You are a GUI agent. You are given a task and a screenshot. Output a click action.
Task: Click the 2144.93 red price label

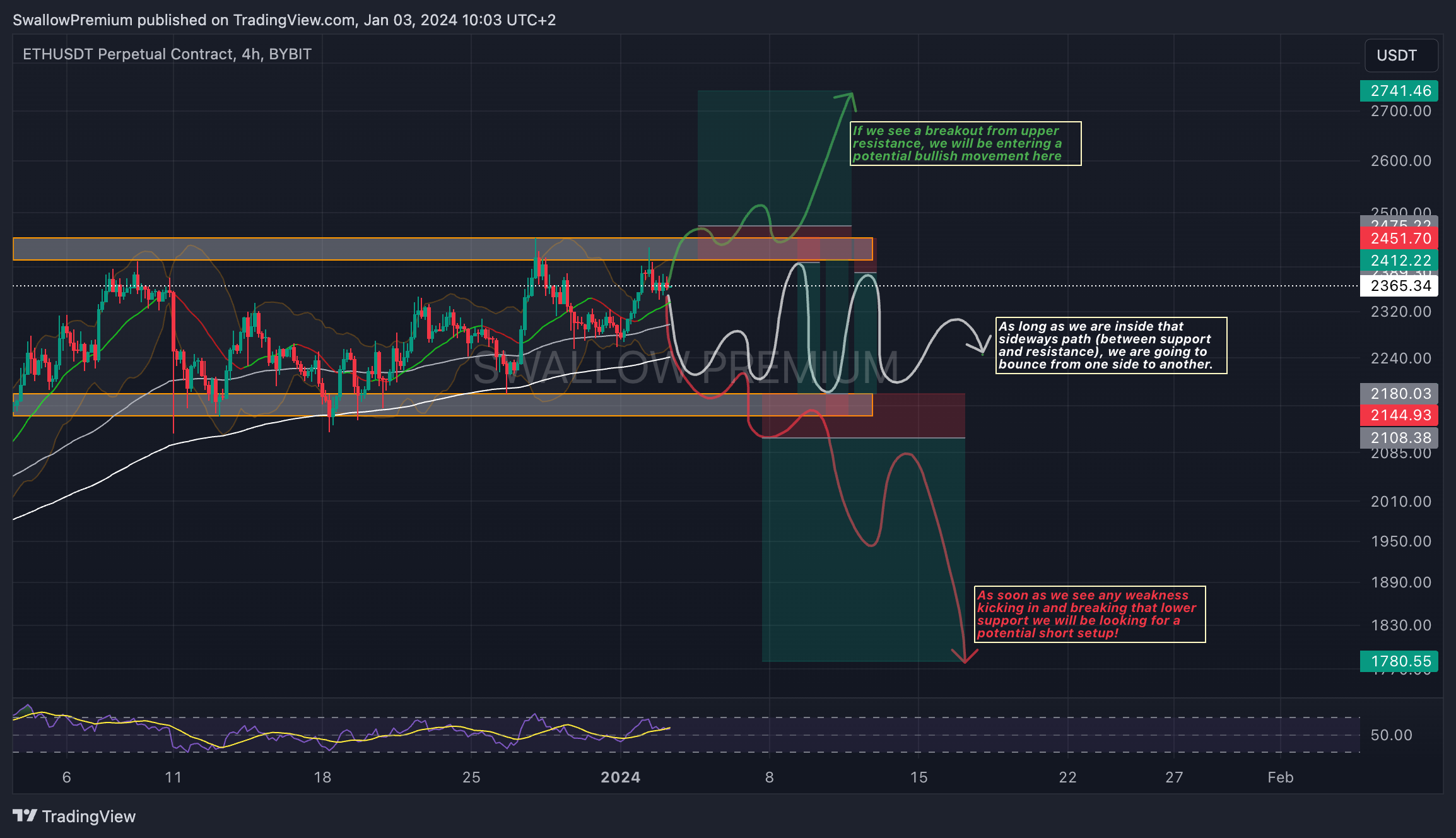[1399, 415]
